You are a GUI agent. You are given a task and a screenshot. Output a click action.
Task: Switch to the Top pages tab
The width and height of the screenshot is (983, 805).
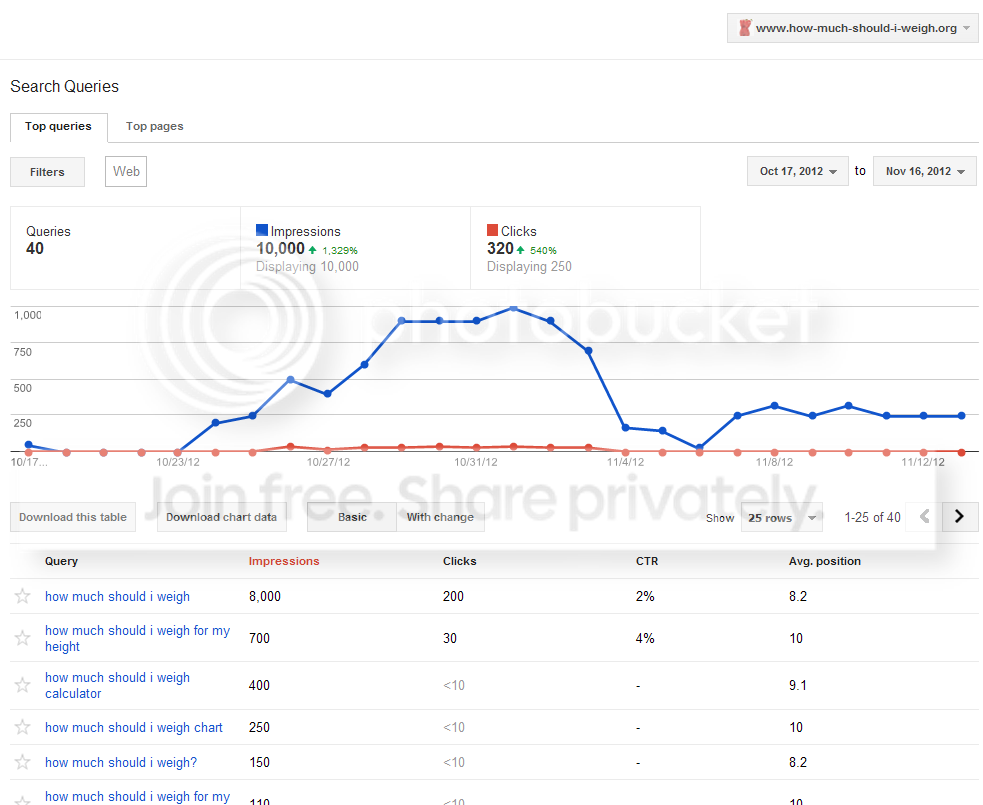click(155, 127)
